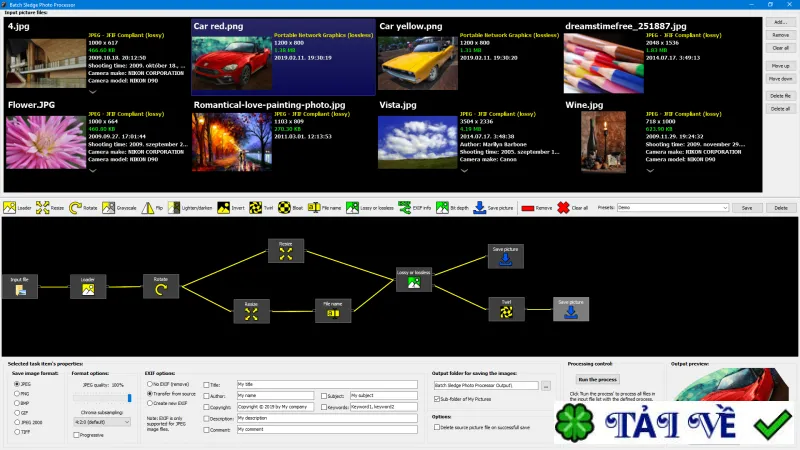This screenshot has height=450, width=800.
Task: Click Run the process button
Action: coord(597,380)
